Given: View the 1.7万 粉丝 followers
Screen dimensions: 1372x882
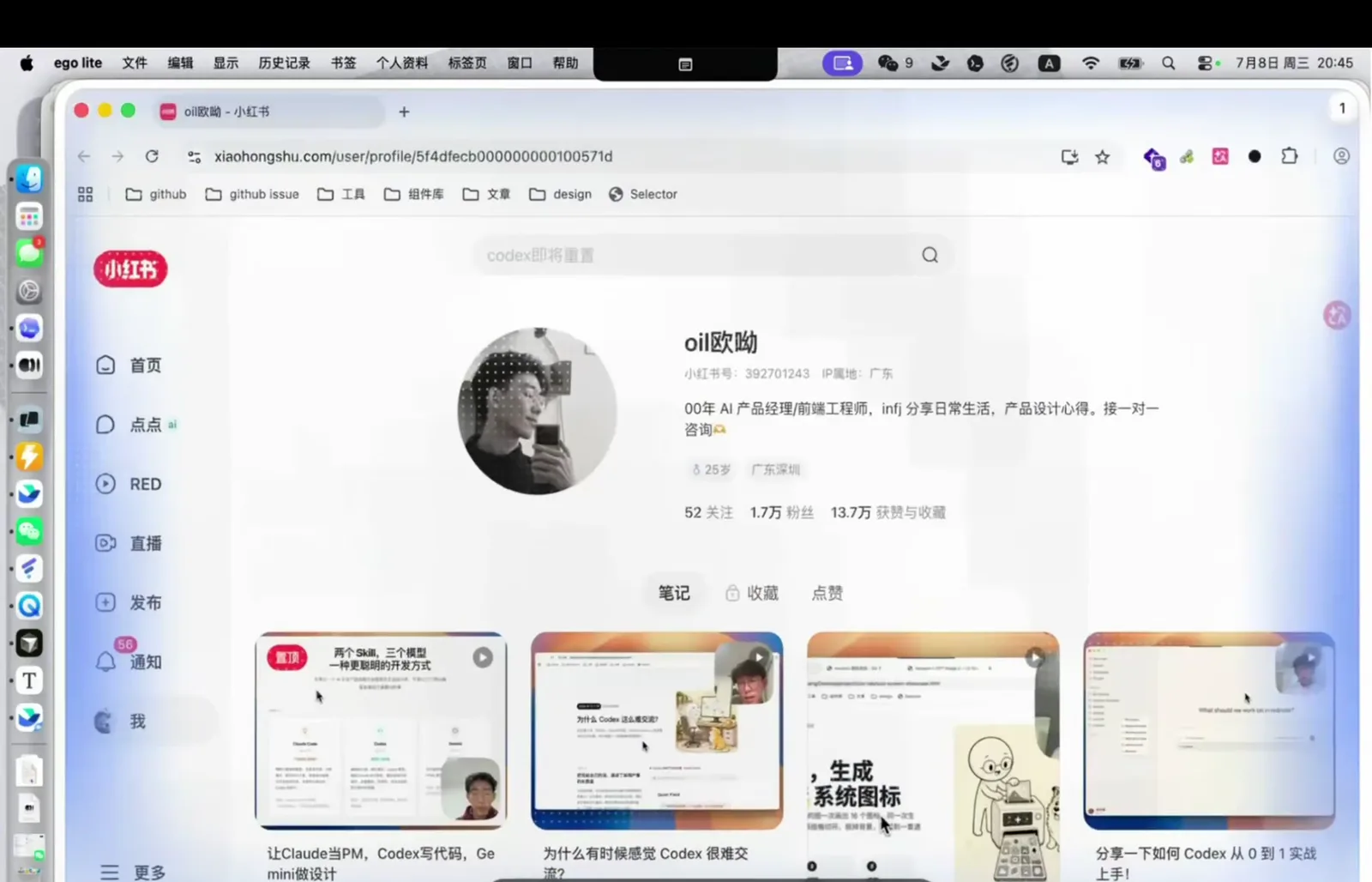Looking at the screenshot, I should point(781,512).
